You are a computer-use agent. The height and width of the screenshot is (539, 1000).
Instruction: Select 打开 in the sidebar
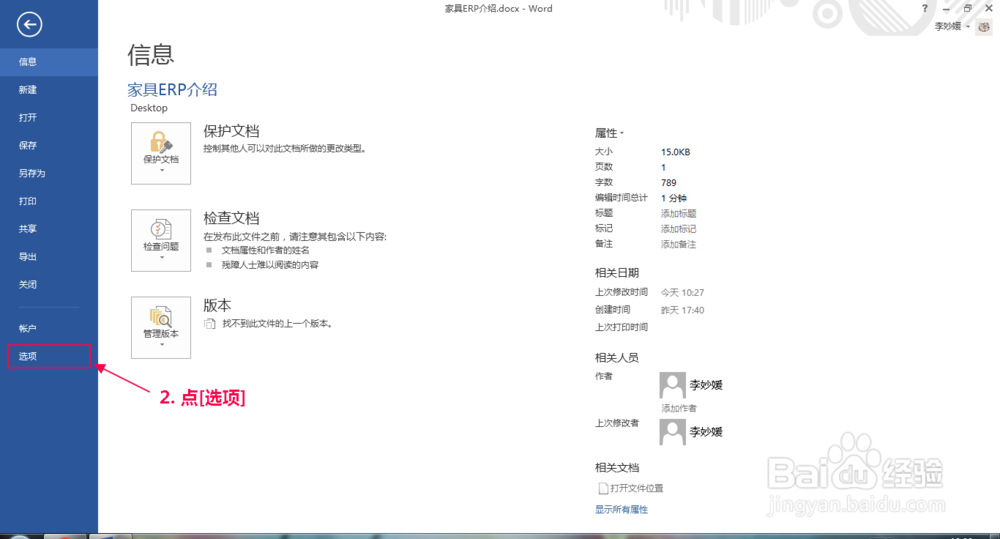49,117
